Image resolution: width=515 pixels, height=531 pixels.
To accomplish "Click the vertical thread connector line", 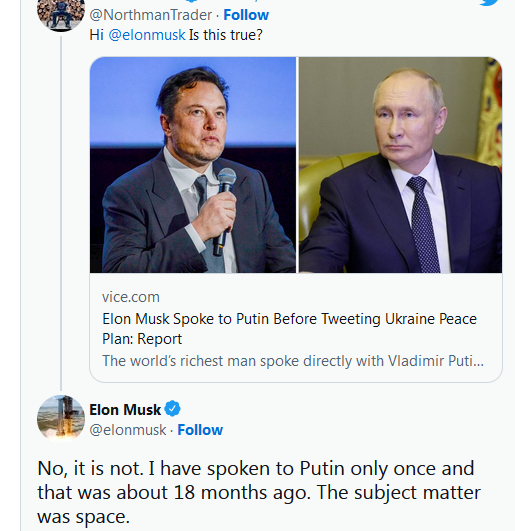I will click(61, 213).
